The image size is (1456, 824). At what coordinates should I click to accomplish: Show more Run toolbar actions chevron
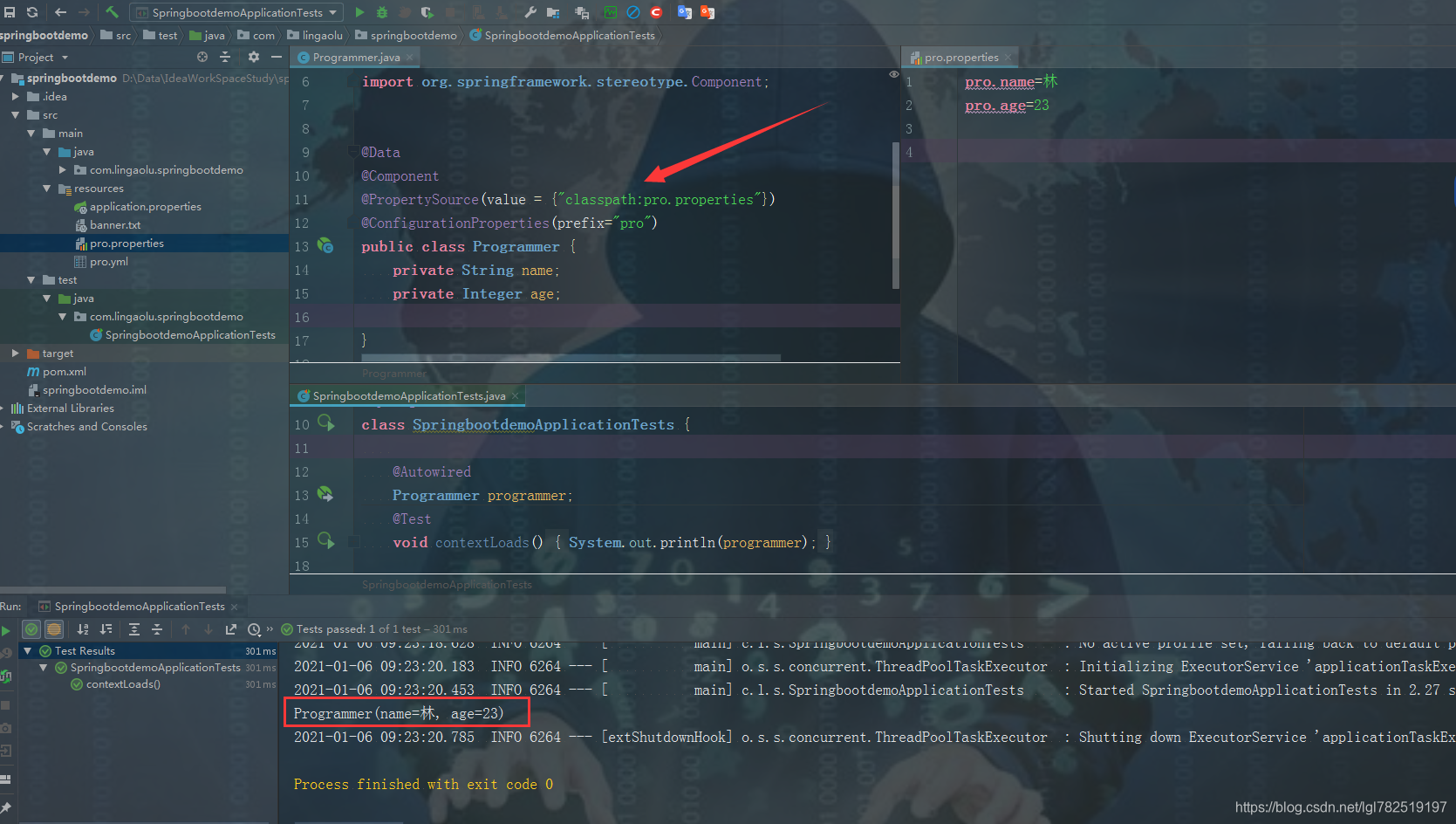270,629
